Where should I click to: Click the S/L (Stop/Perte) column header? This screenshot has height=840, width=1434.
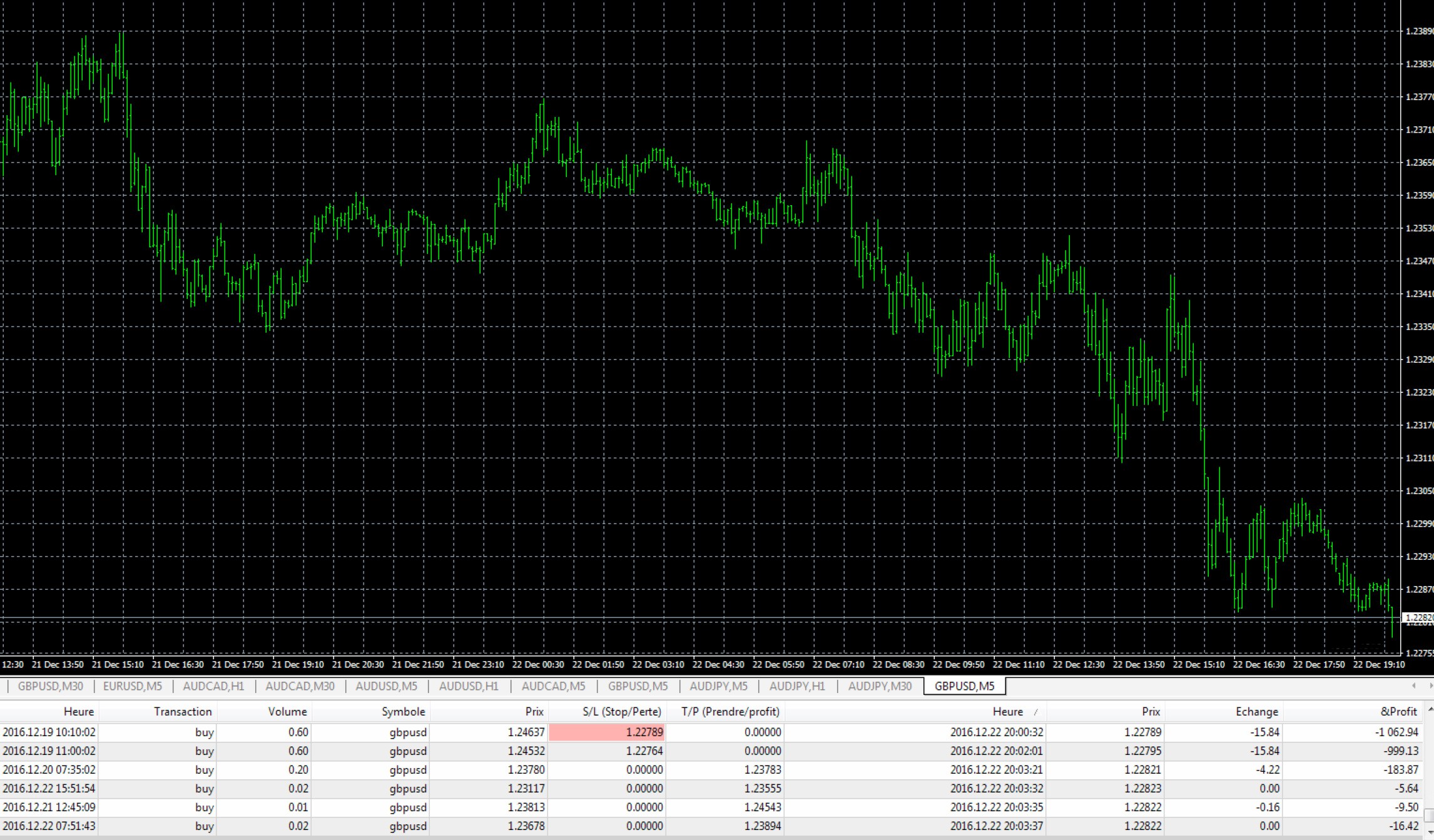click(x=621, y=712)
